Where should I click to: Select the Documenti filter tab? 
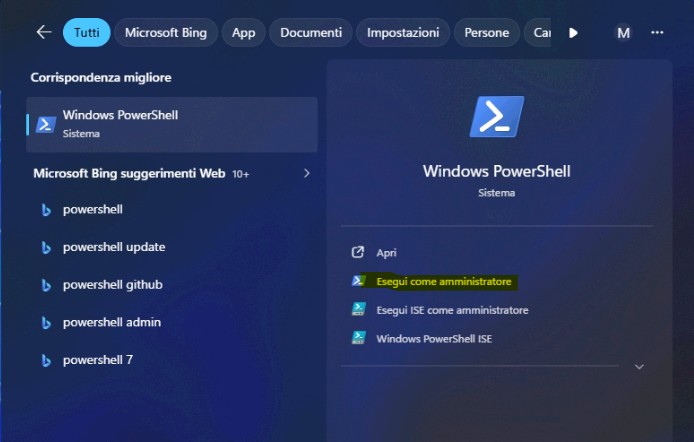click(x=311, y=32)
